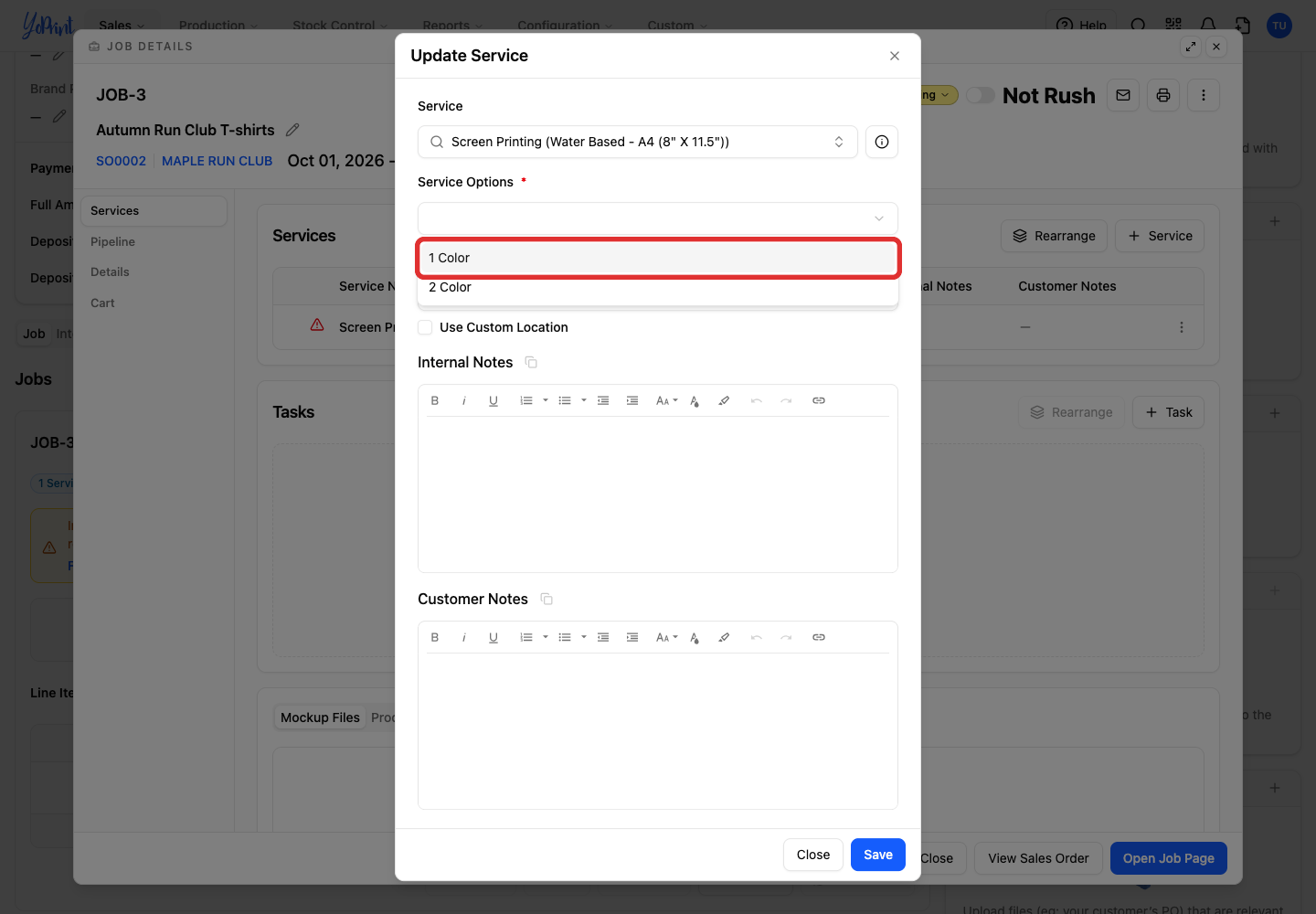The image size is (1316, 914).
Task: Insert numbered list in Internal Notes
Action: tap(526, 400)
